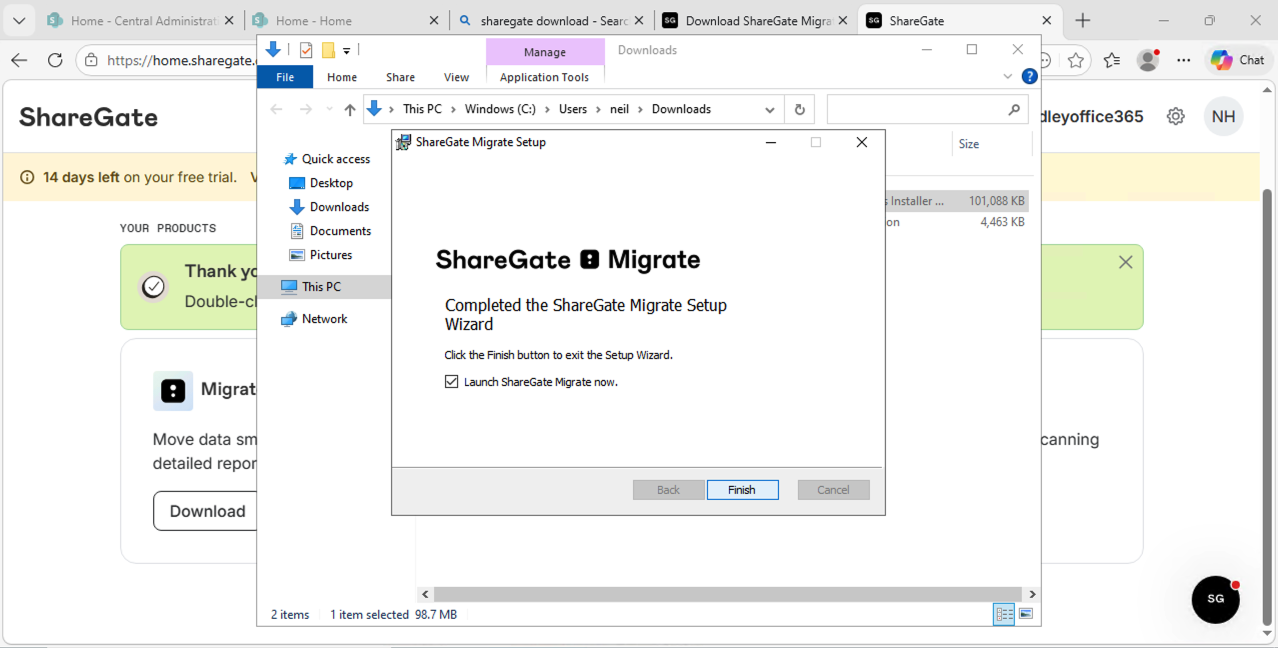Screen dimensions: 1278x648
Task: Refresh the Downloads folder view
Action: [x=799, y=109]
